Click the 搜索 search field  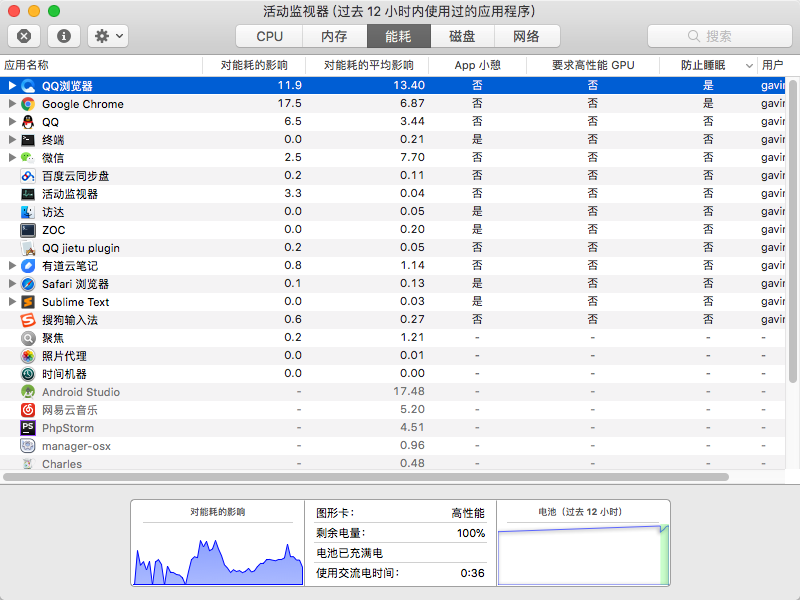coord(719,36)
